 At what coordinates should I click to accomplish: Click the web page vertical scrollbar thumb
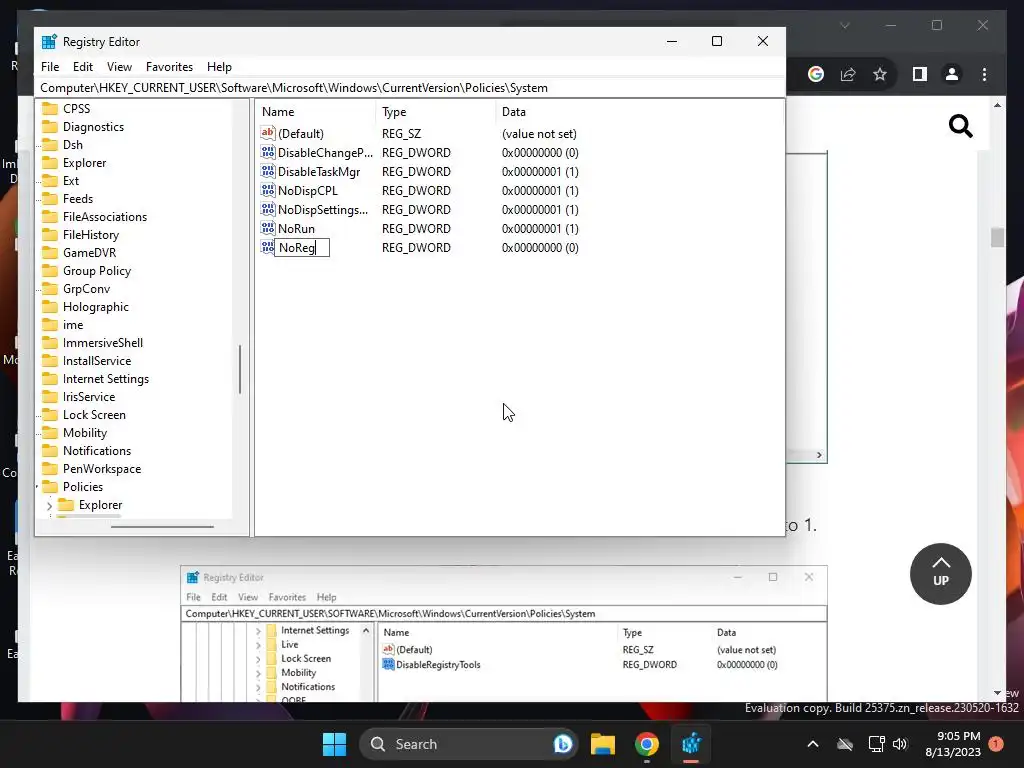point(997,237)
